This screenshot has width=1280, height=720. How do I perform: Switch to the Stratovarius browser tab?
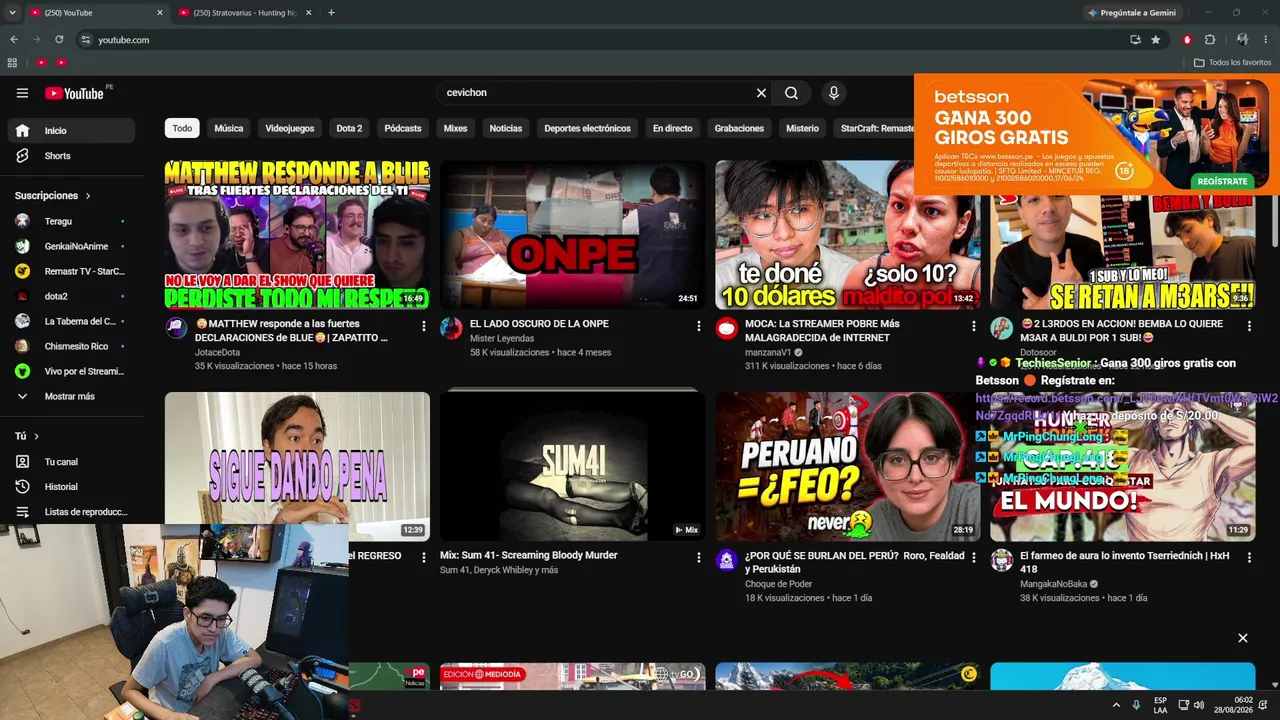pos(245,13)
